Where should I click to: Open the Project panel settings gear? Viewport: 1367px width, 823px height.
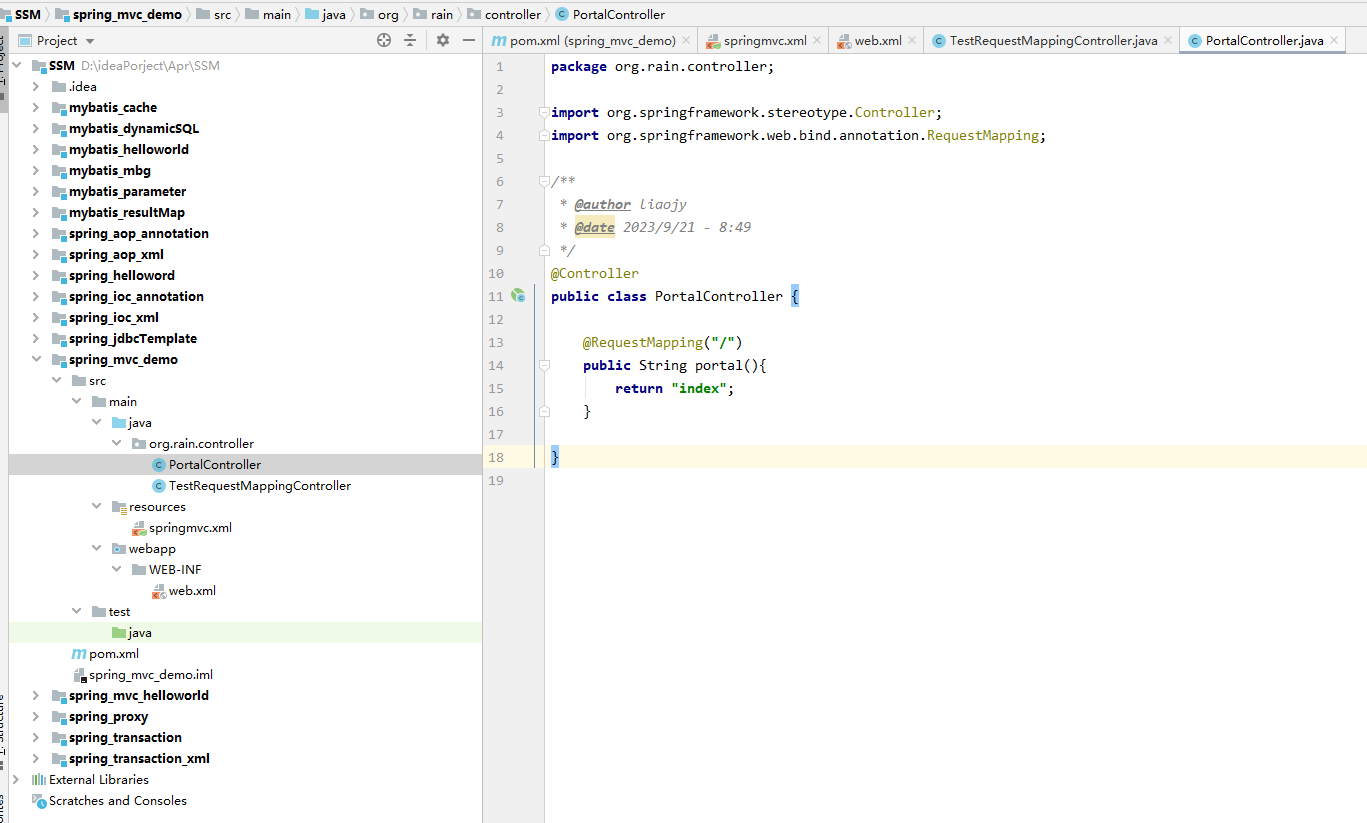pos(443,40)
